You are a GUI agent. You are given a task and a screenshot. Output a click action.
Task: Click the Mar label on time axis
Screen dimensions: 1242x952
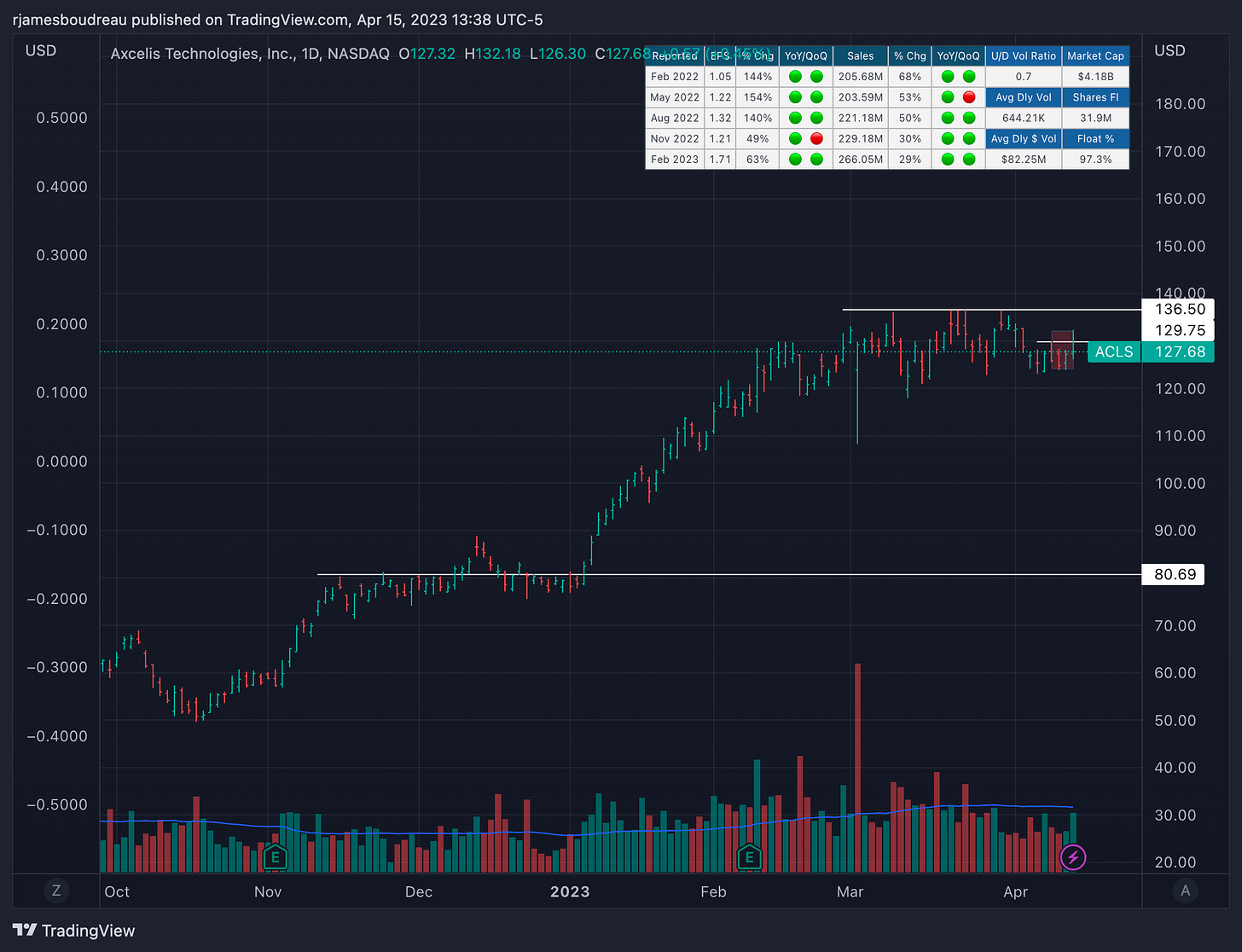850,891
